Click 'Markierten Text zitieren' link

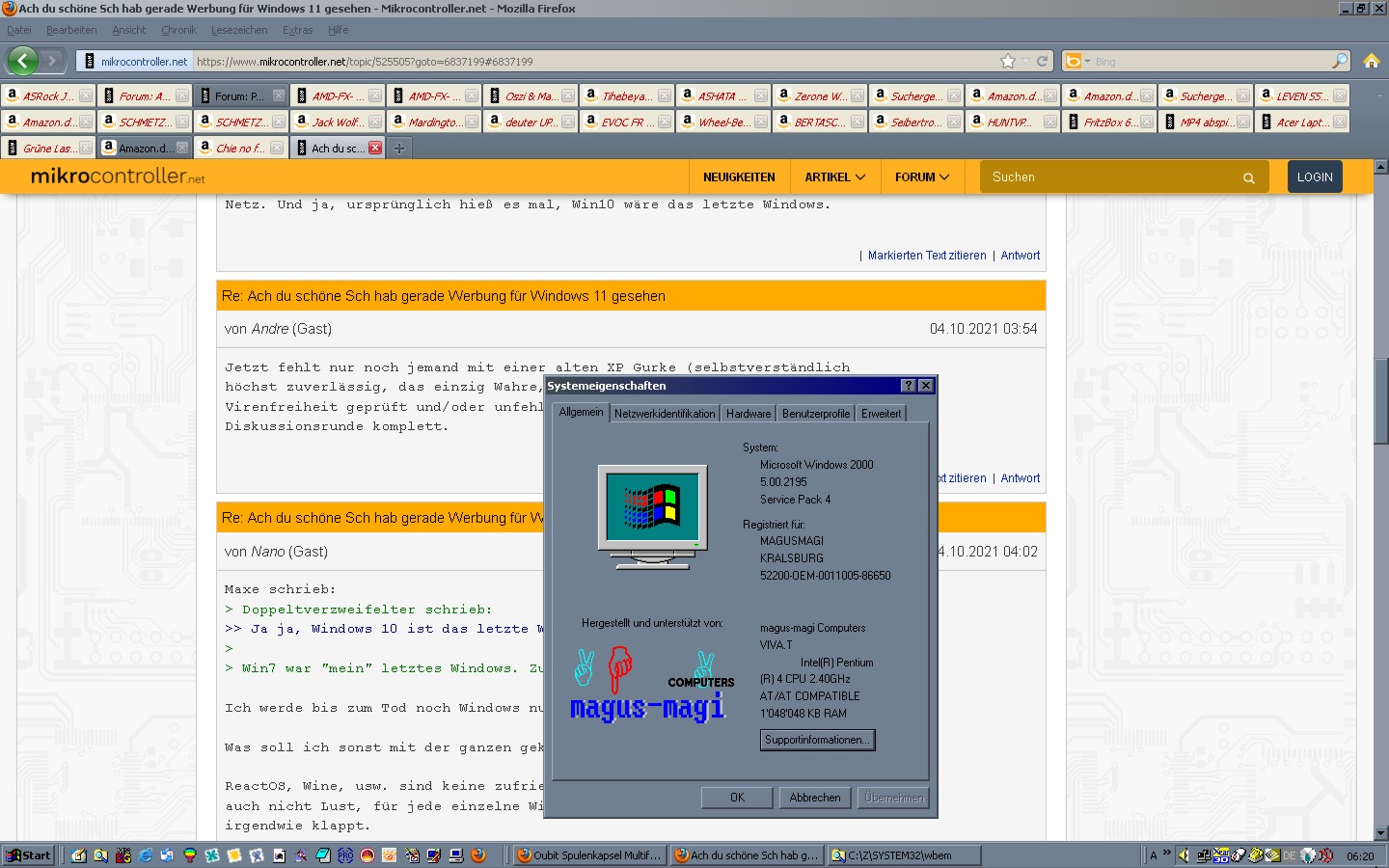click(927, 256)
